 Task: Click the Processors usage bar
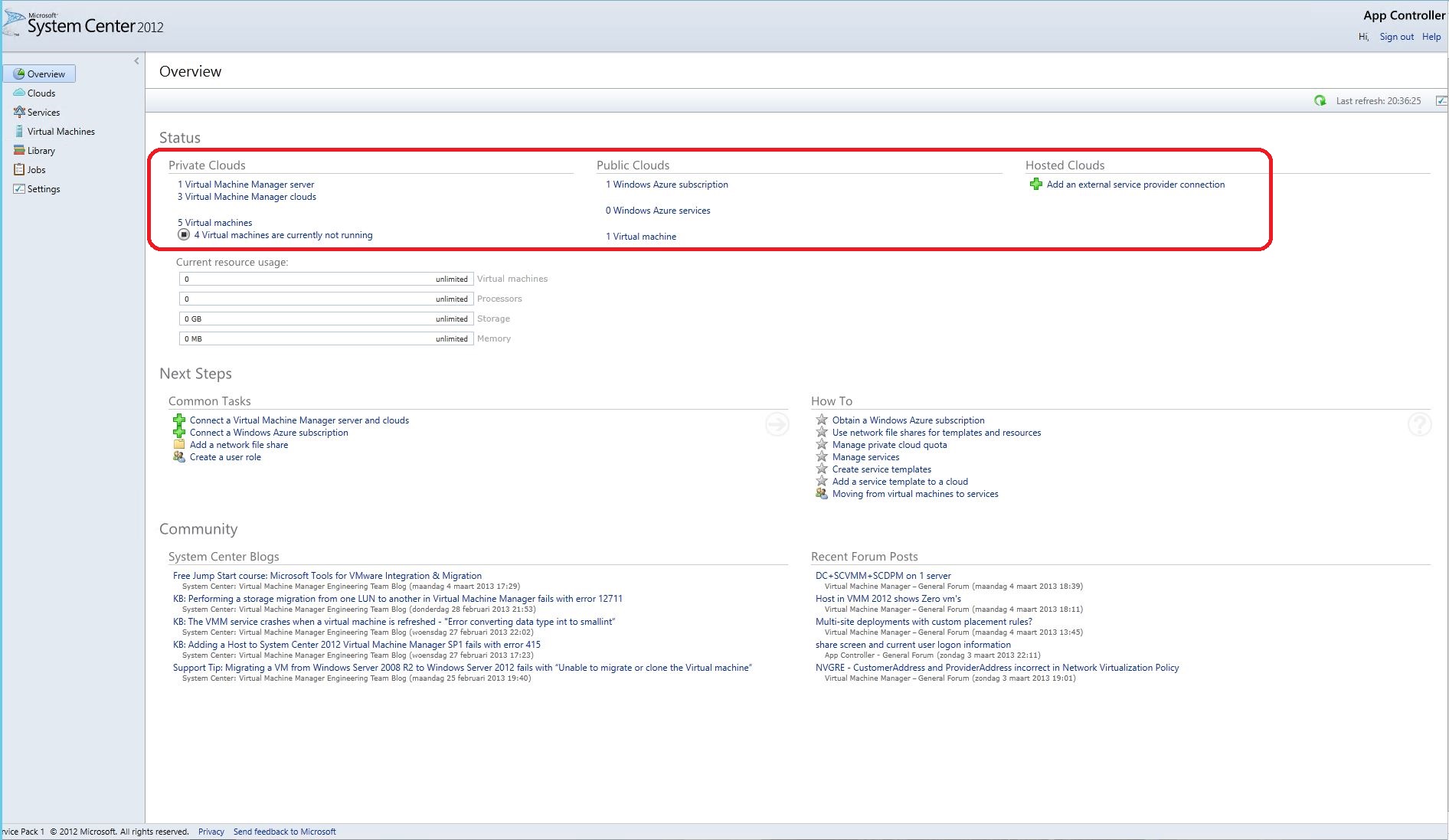click(x=326, y=299)
